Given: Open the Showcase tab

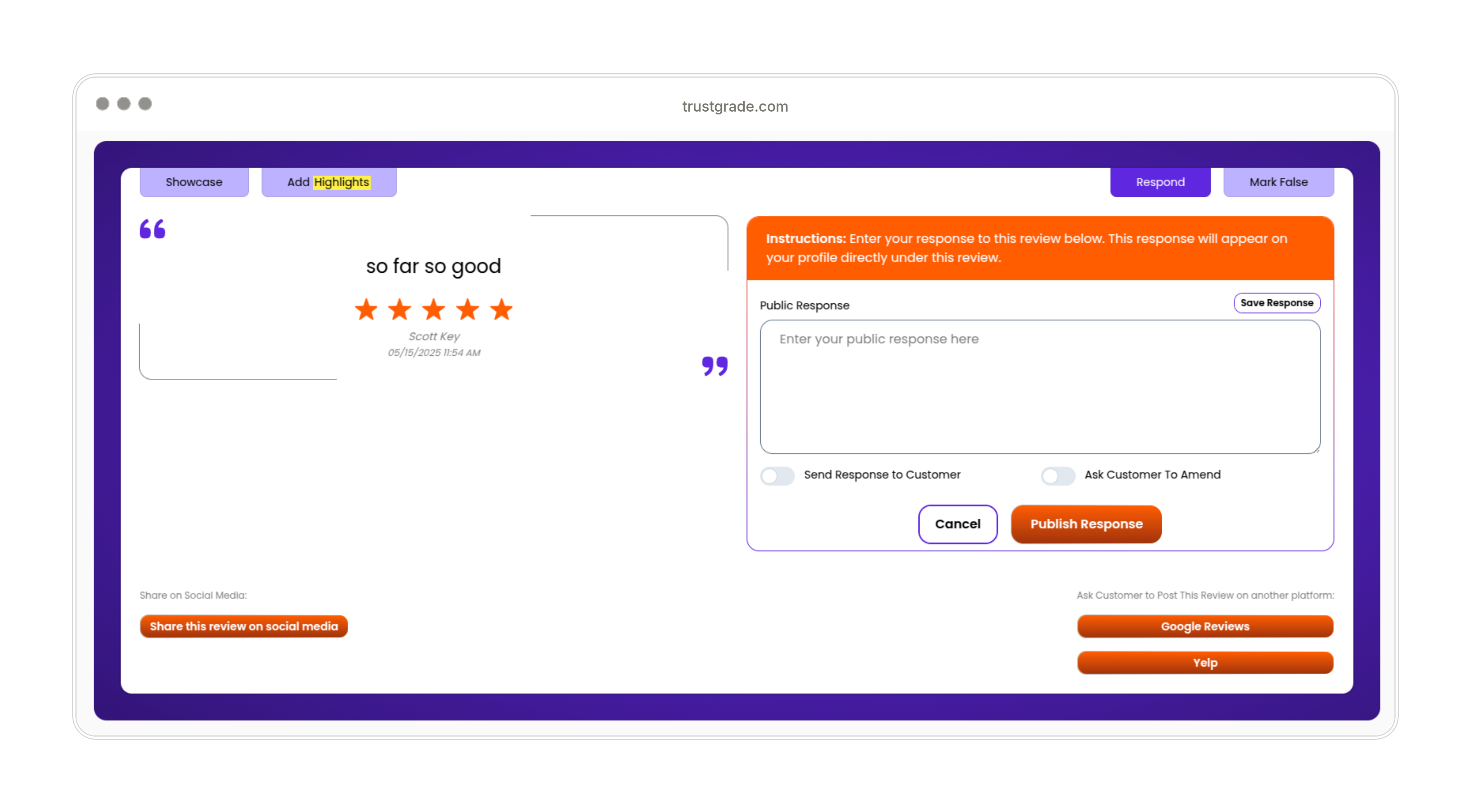Looking at the screenshot, I should pyautogui.click(x=194, y=182).
